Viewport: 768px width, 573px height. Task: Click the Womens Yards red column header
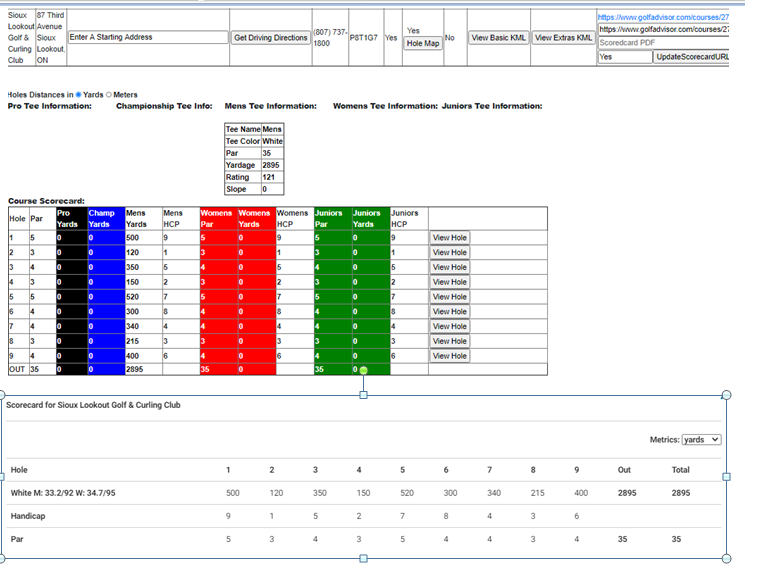[x=257, y=218]
